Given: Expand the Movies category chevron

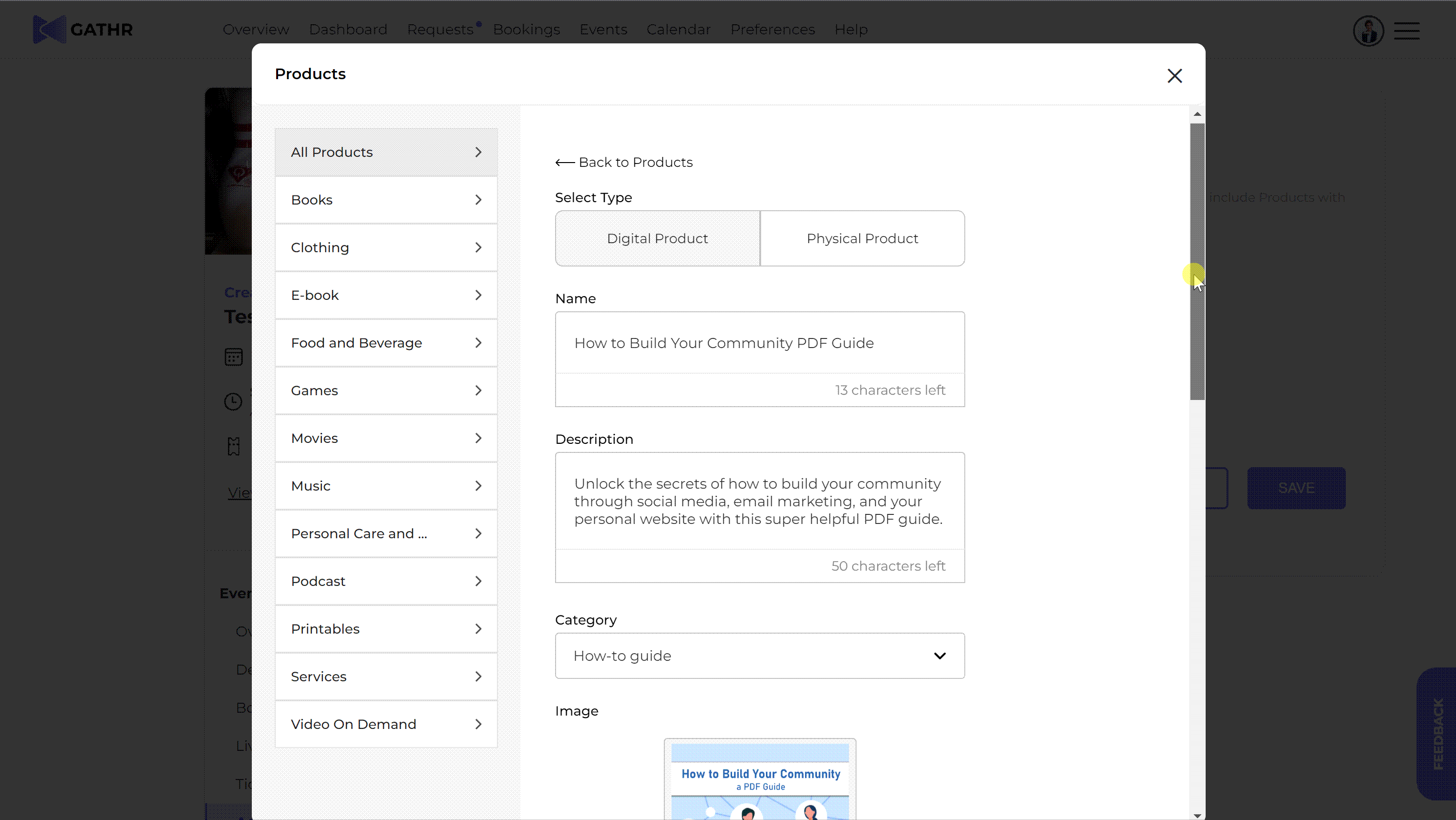Looking at the screenshot, I should [x=478, y=438].
